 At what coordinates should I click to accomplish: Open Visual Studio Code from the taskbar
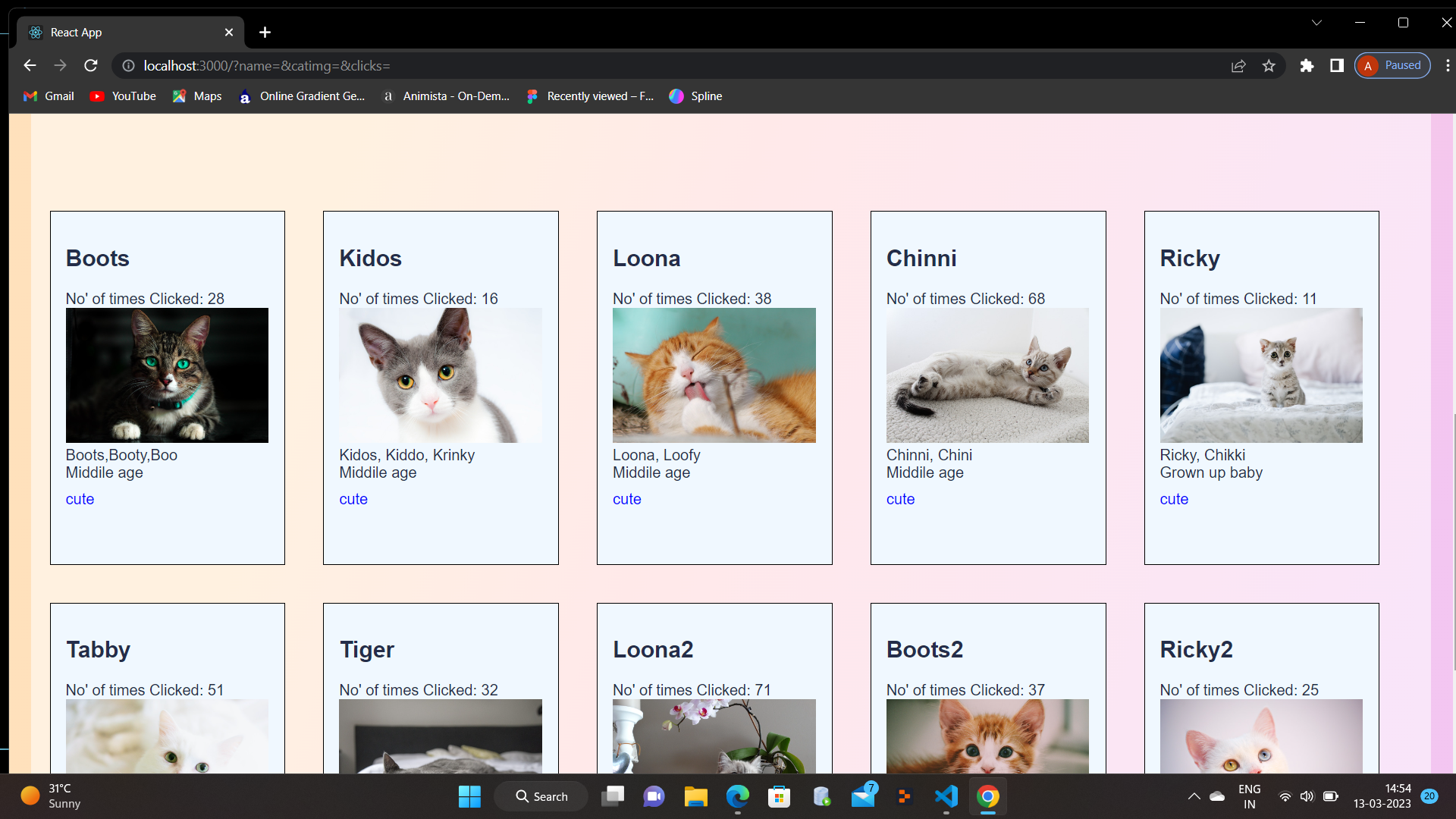(945, 796)
